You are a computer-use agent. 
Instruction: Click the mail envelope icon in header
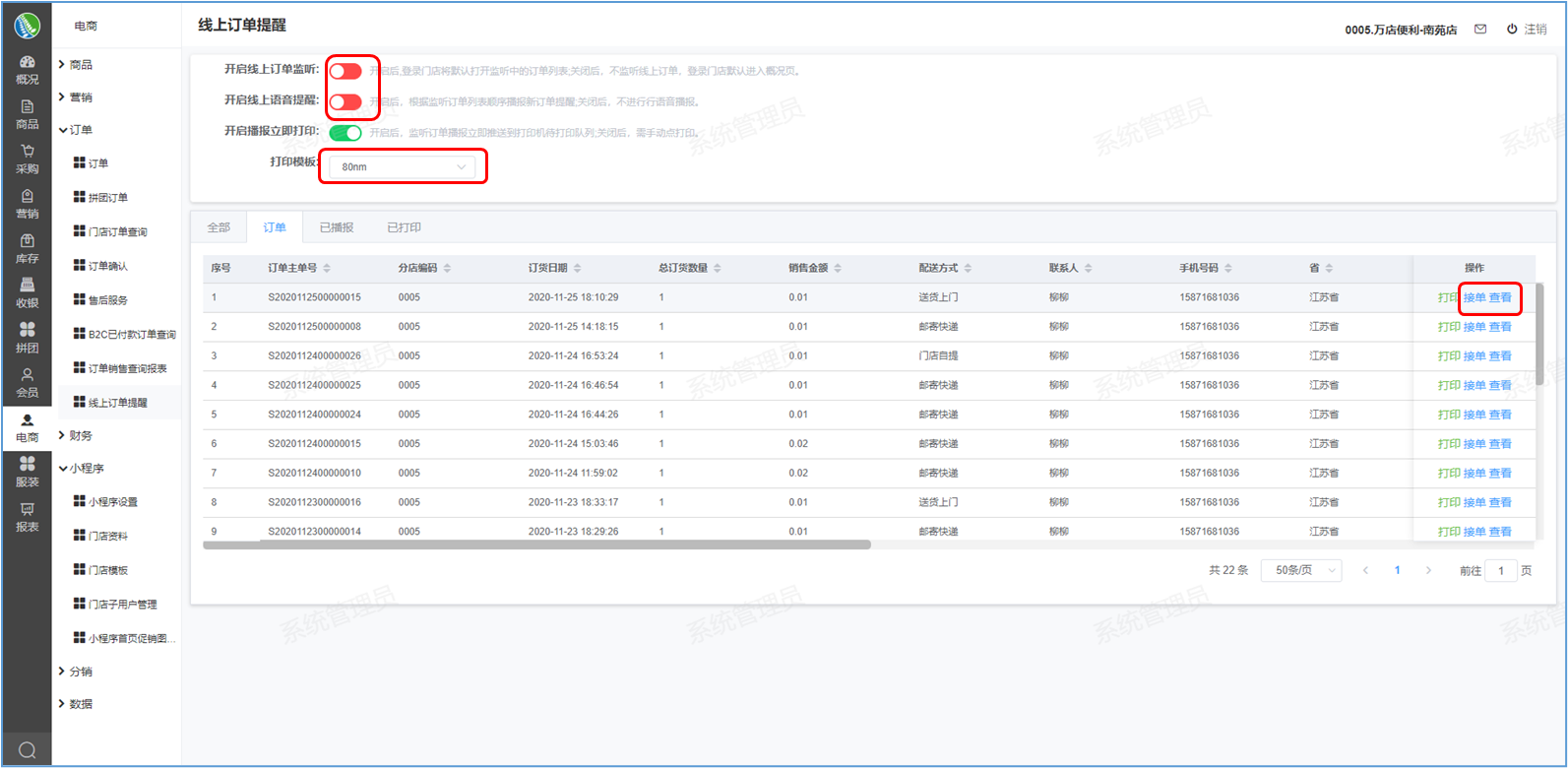click(1479, 30)
